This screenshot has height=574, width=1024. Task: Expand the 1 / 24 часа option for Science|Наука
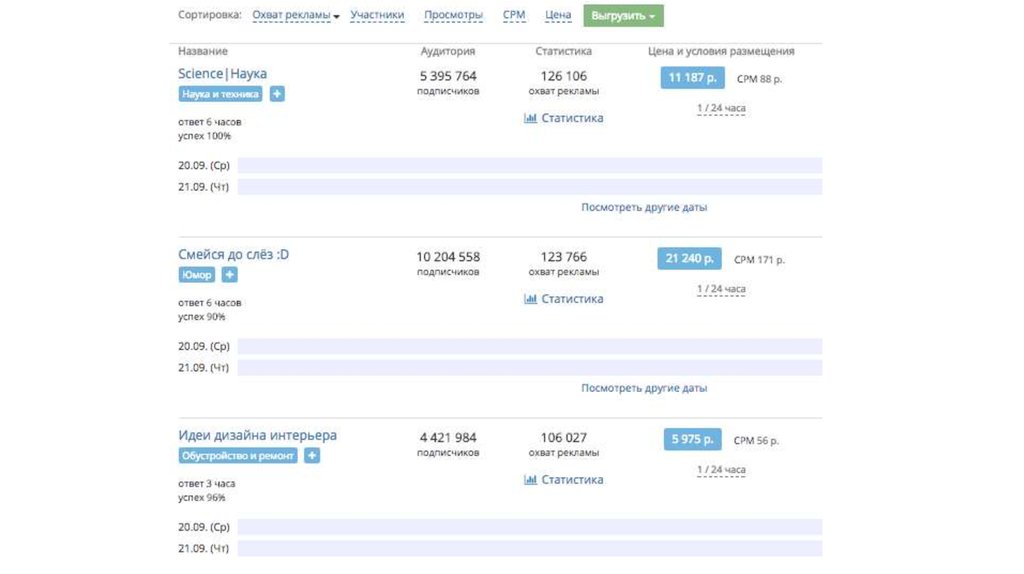pyautogui.click(x=721, y=108)
